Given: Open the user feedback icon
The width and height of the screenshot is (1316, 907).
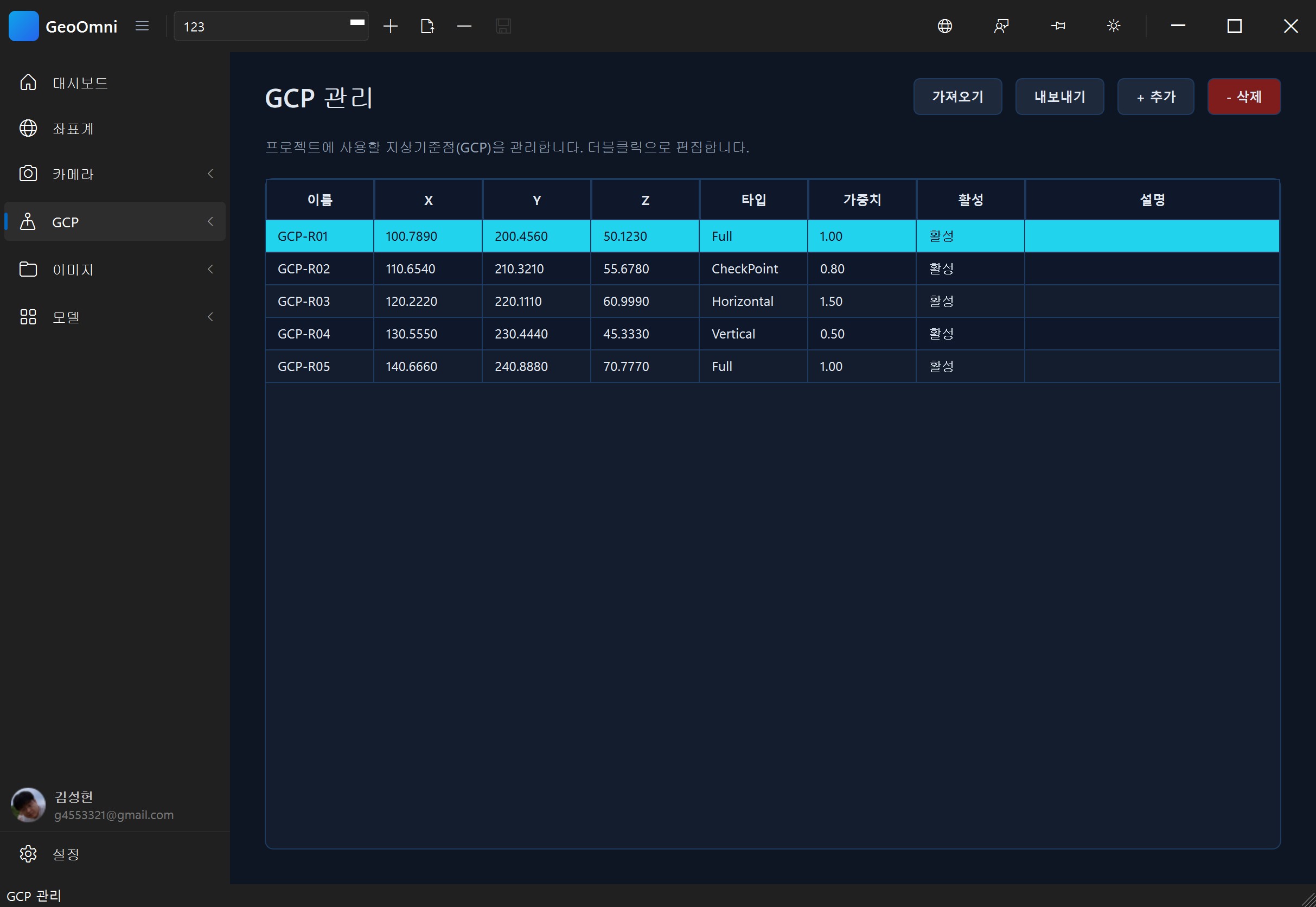Looking at the screenshot, I should (1001, 26).
